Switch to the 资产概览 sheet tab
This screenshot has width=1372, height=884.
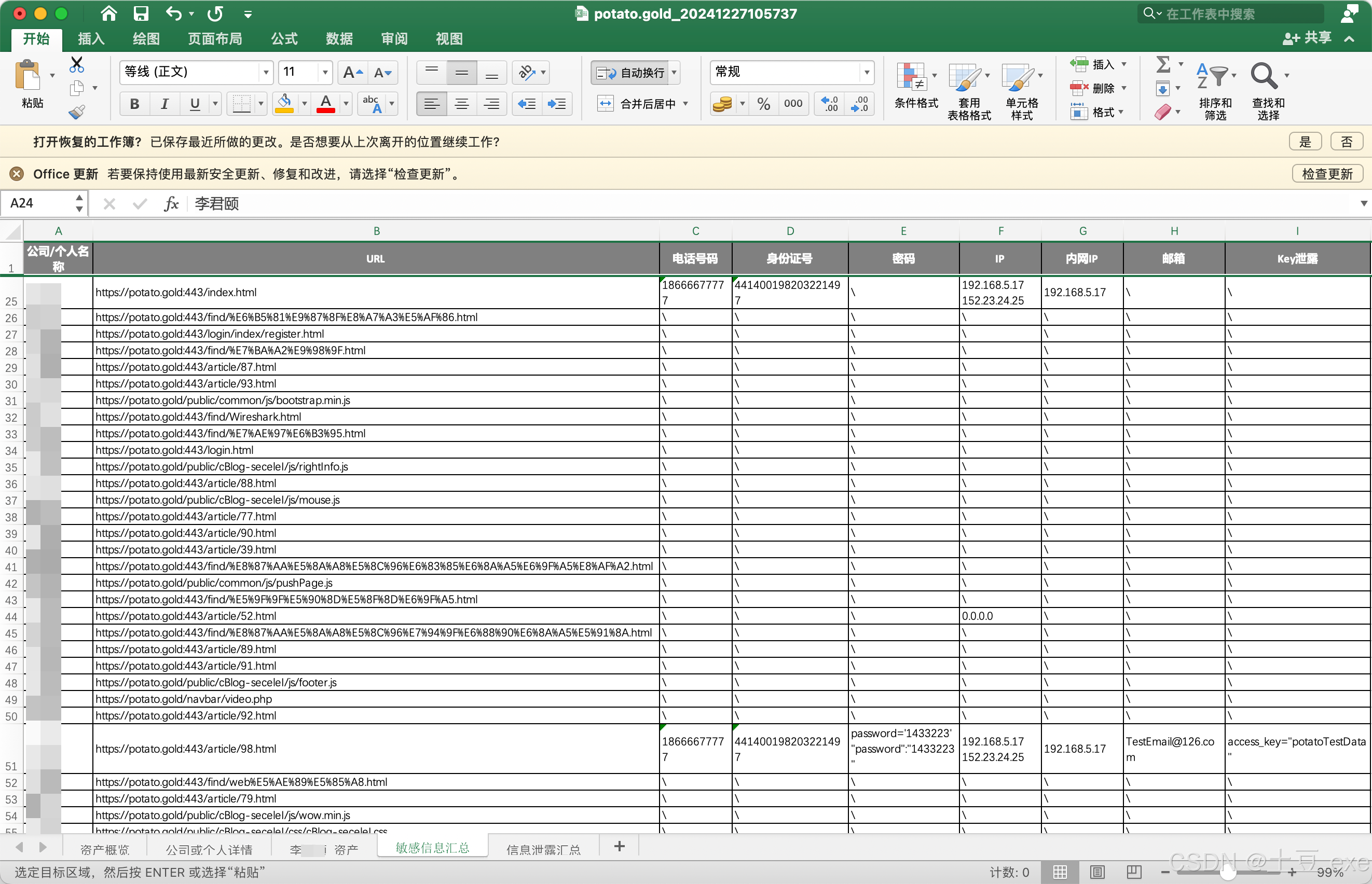(105, 849)
